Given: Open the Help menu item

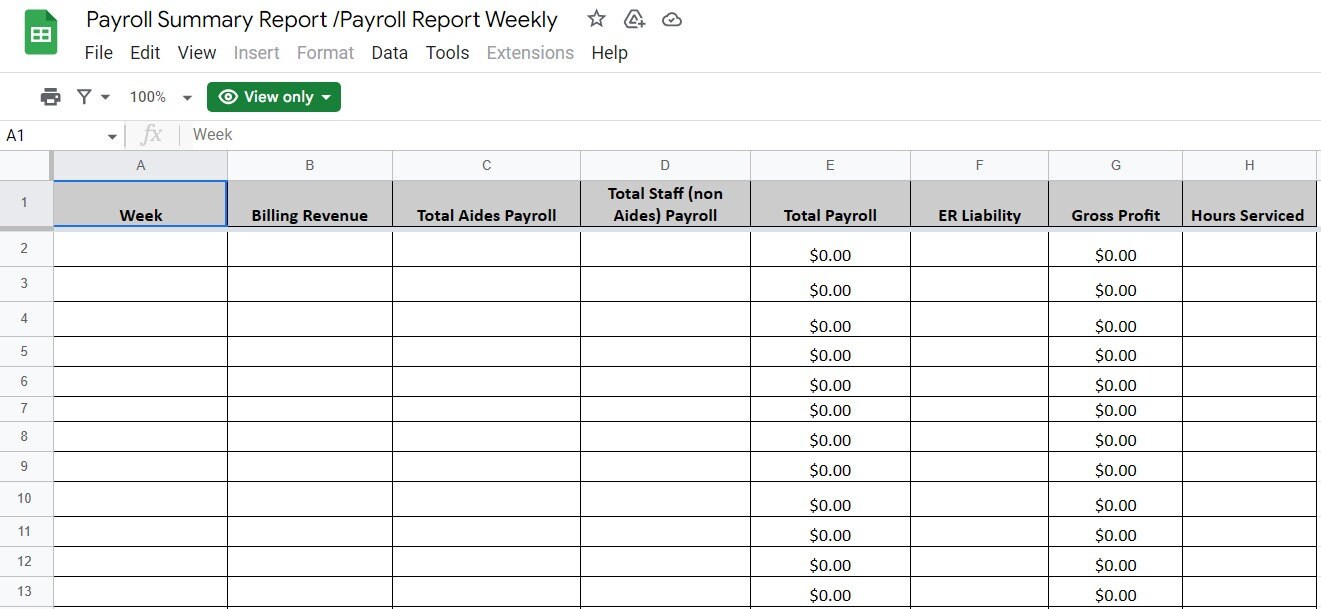Looking at the screenshot, I should click(609, 53).
